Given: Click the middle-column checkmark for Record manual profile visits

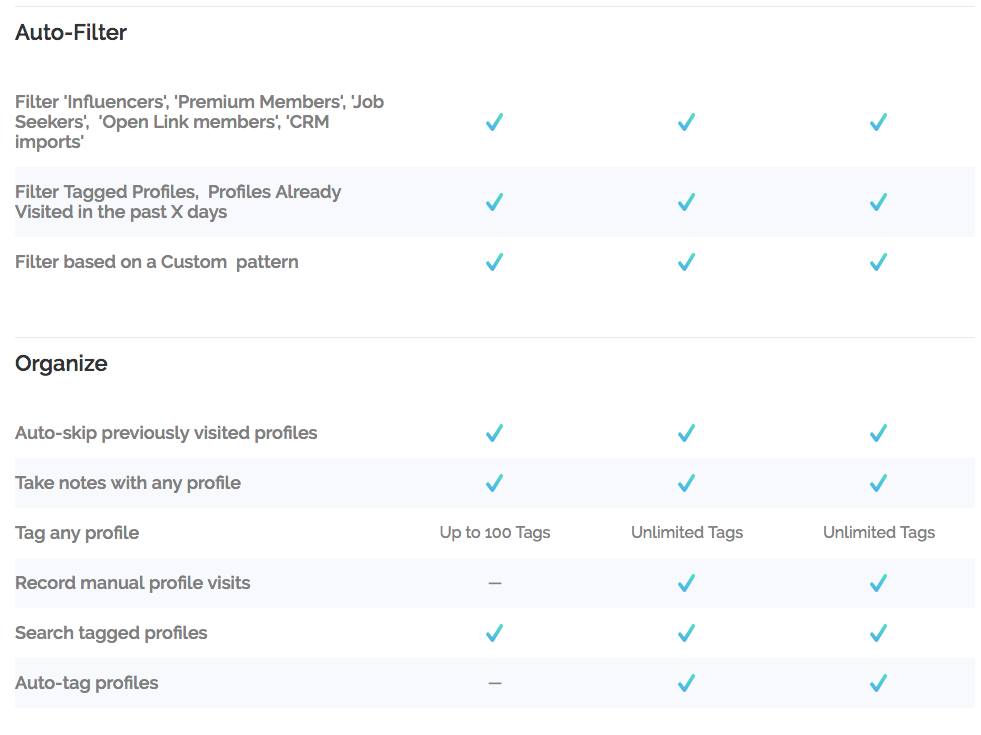Looking at the screenshot, I should pos(686,583).
